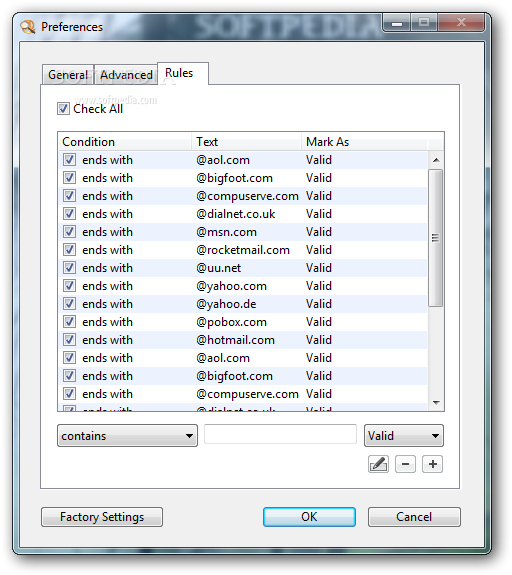This screenshot has height=575, width=512.
Task: Switch to the General tab
Action: coord(68,75)
